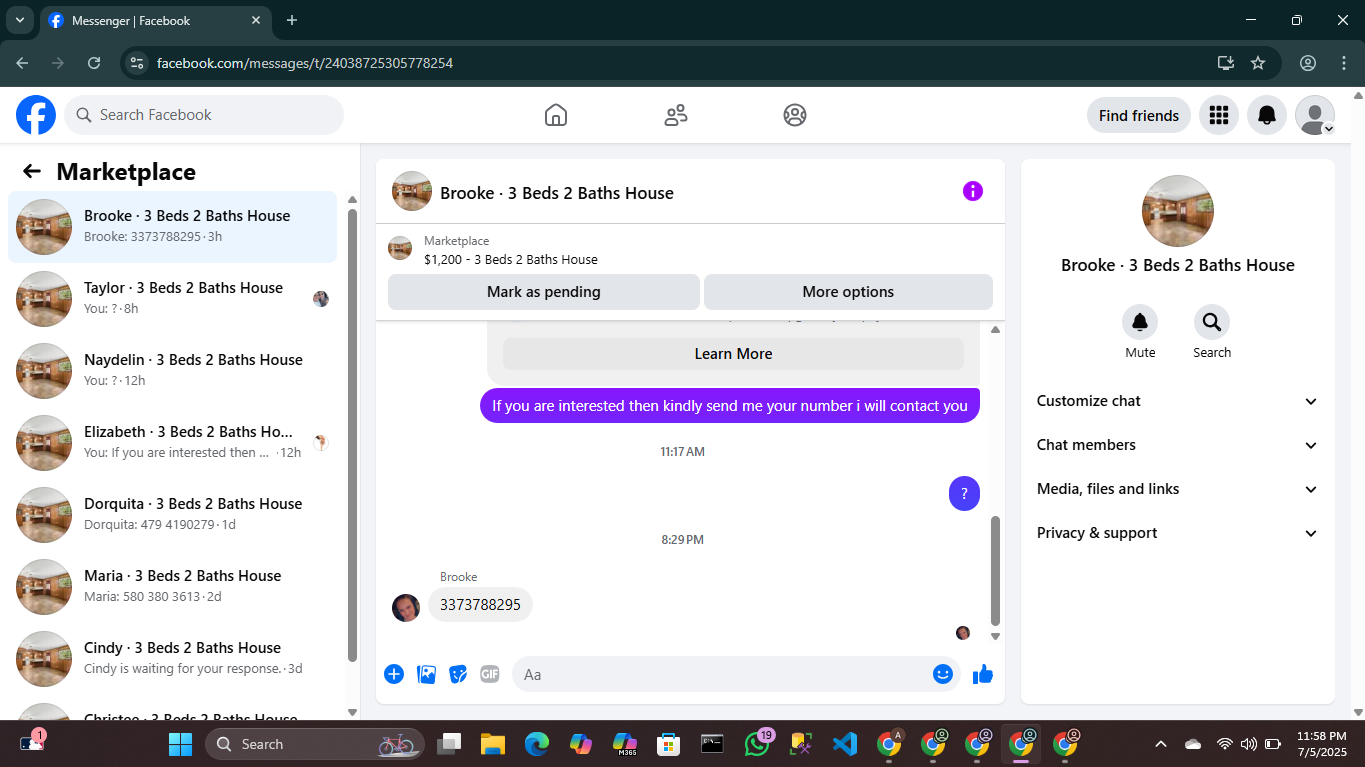Choose a GIF in the composer
The height and width of the screenshot is (767, 1365).
(490, 674)
